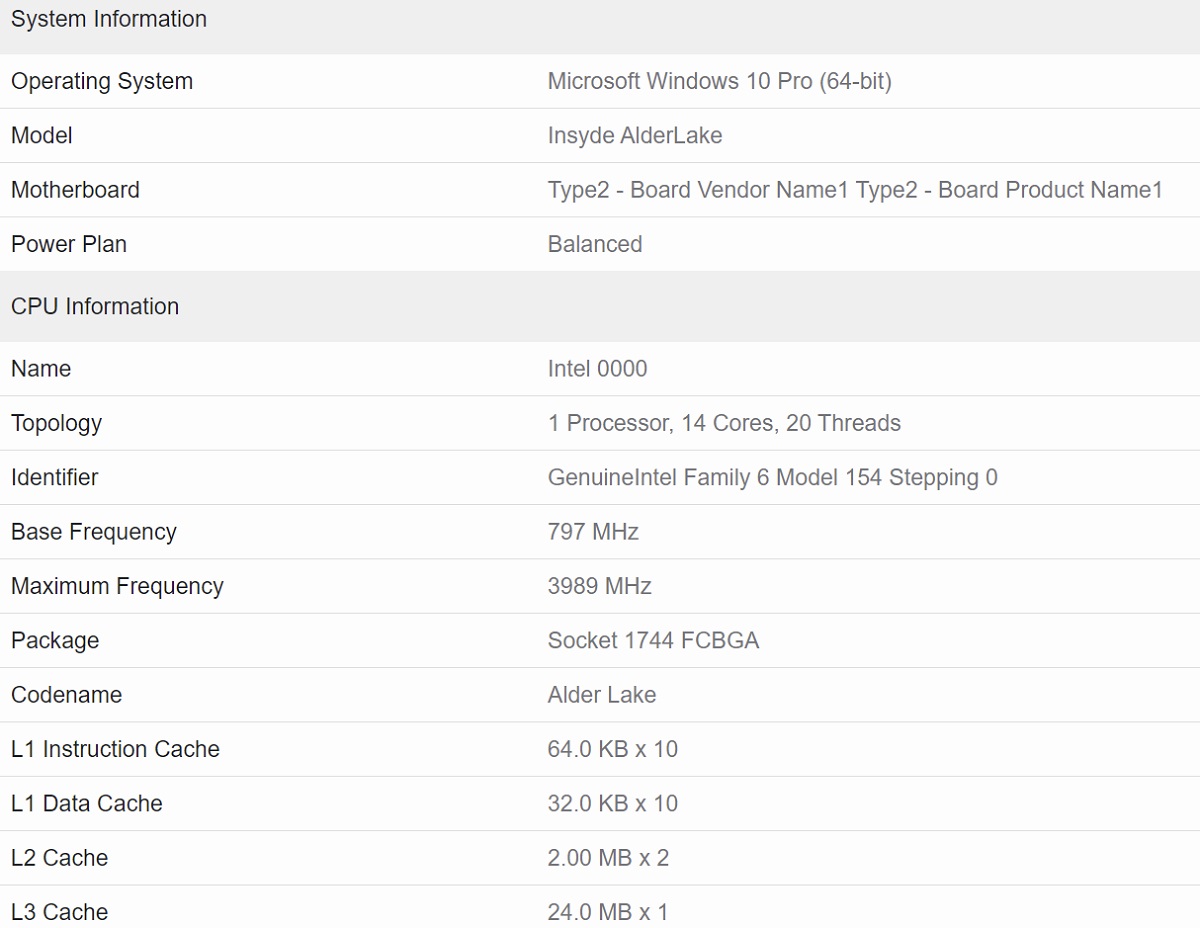Click the CPU Information section header
The image size is (1200, 928).
point(95,306)
